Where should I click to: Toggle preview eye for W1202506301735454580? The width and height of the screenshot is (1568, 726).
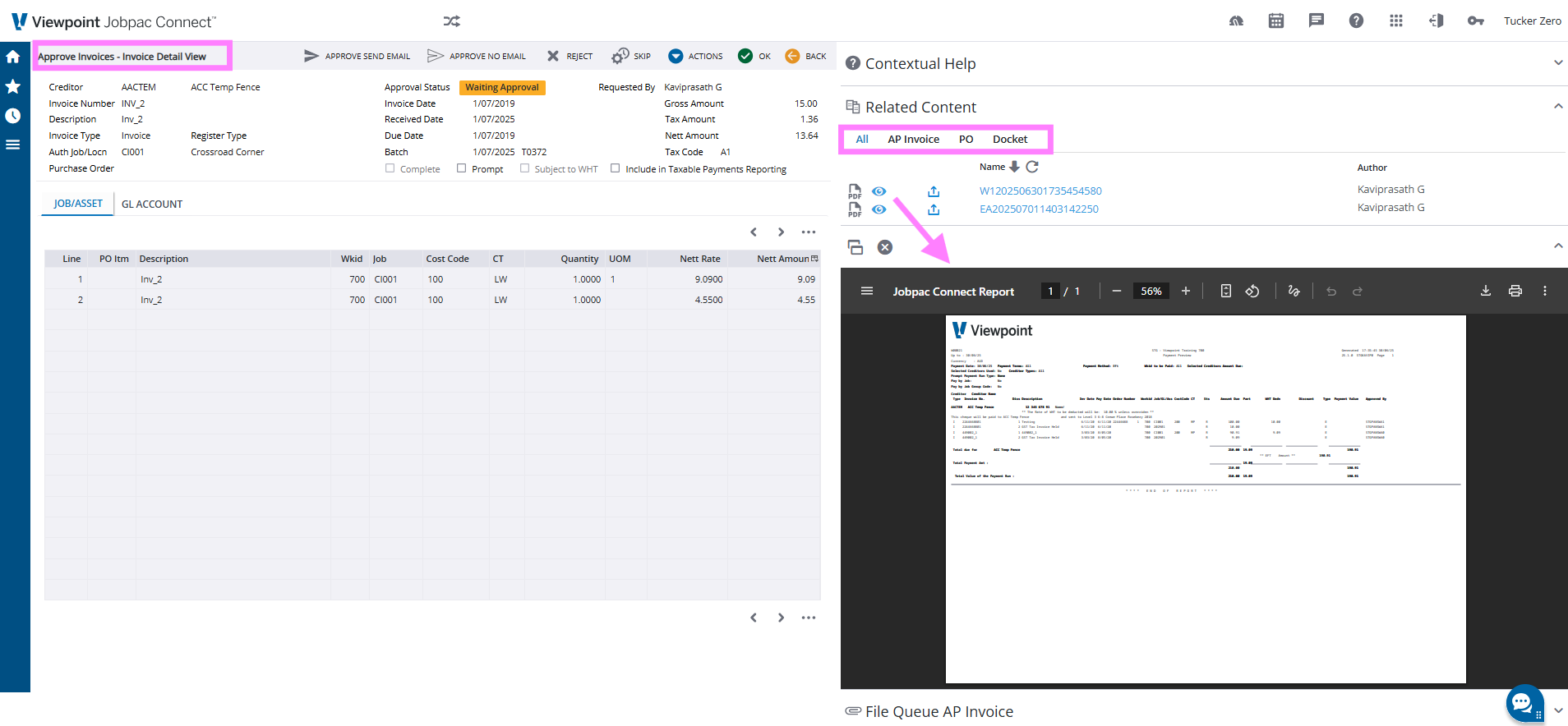[879, 191]
